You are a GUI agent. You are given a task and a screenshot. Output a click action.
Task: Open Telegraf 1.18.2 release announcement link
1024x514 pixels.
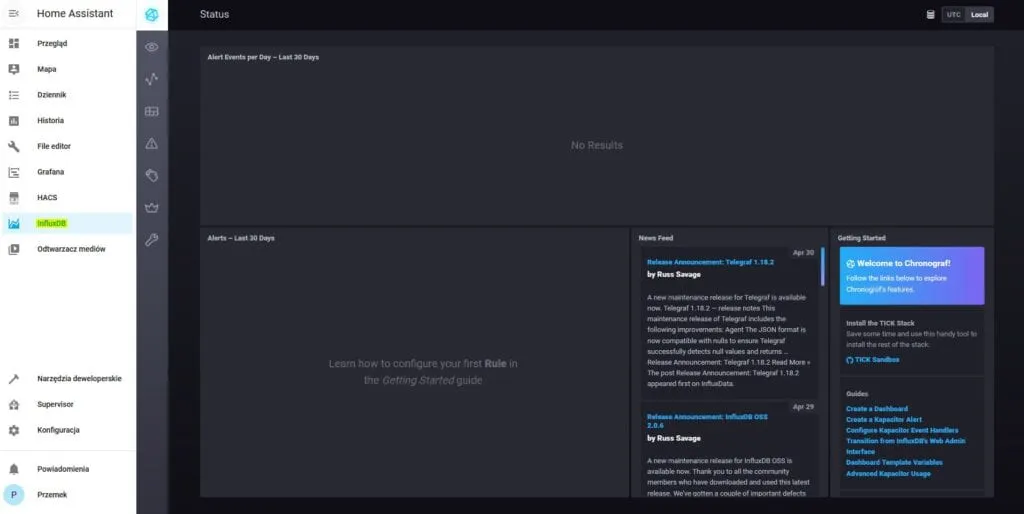710,262
